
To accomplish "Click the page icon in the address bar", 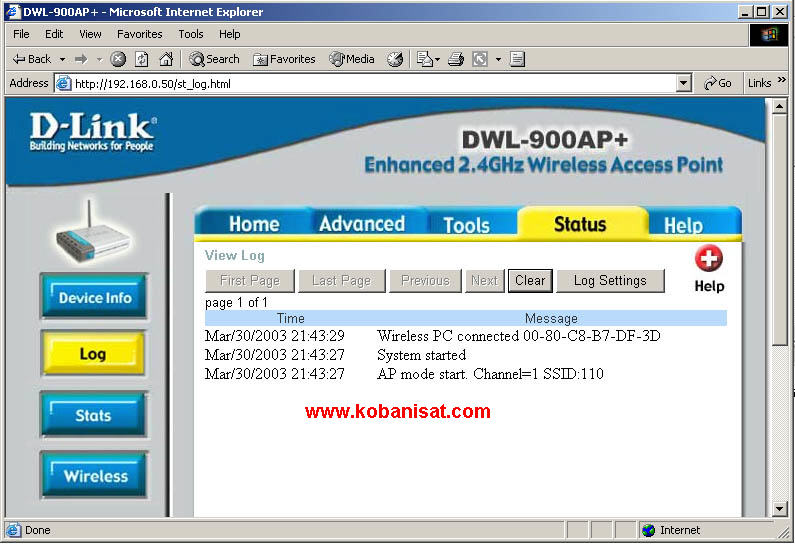I will tap(63, 83).
